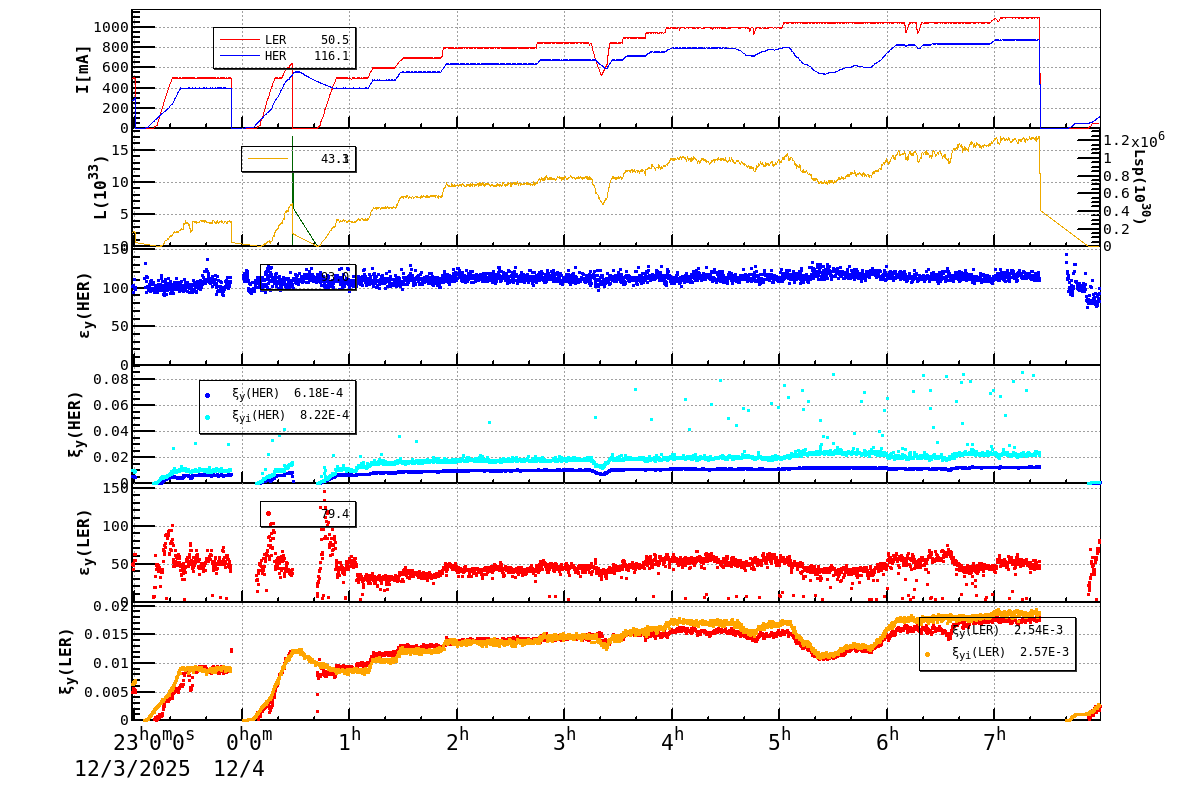Expand the ξy(LER) legend box
This screenshot has height=798, width=1200.
995,642
